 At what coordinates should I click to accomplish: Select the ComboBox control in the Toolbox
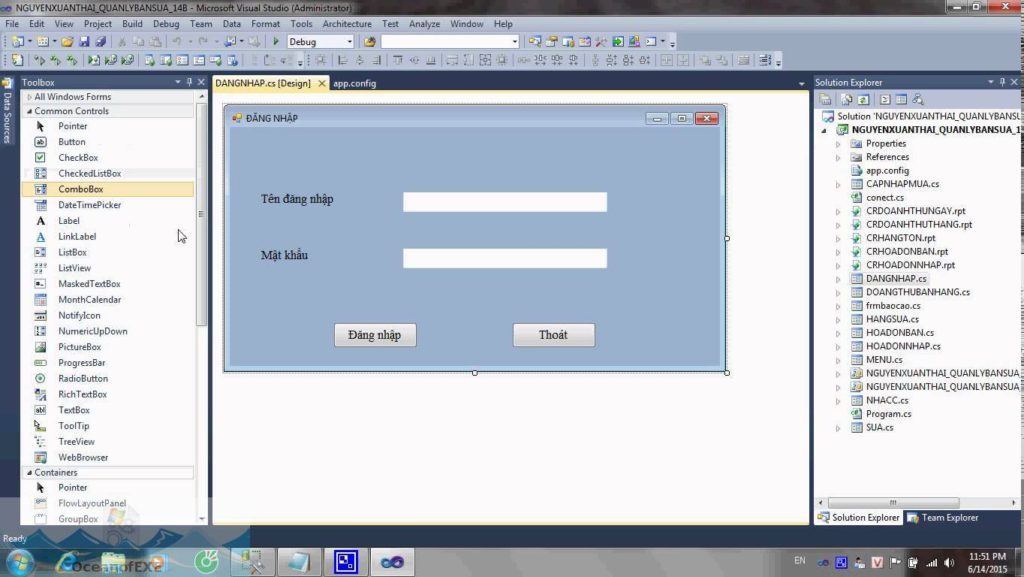click(80, 188)
